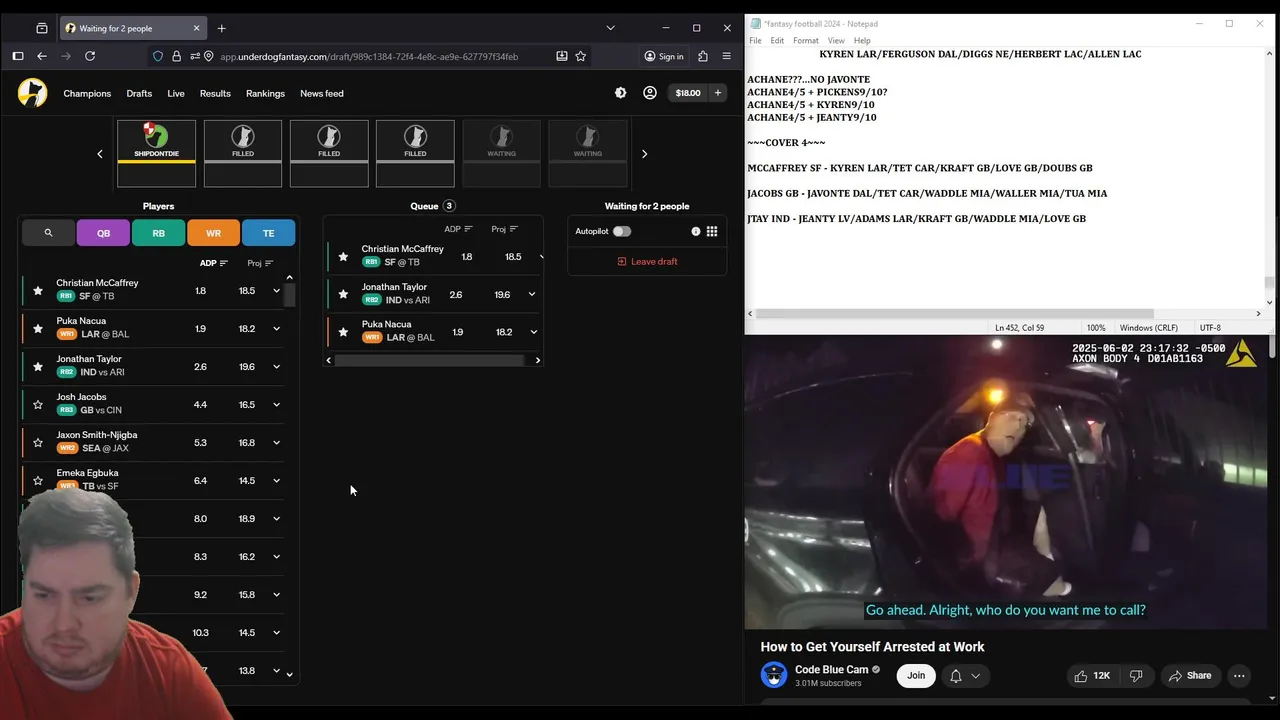Open Firefox hamburger menu
Screen dimensions: 1280x720
pos(727,56)
